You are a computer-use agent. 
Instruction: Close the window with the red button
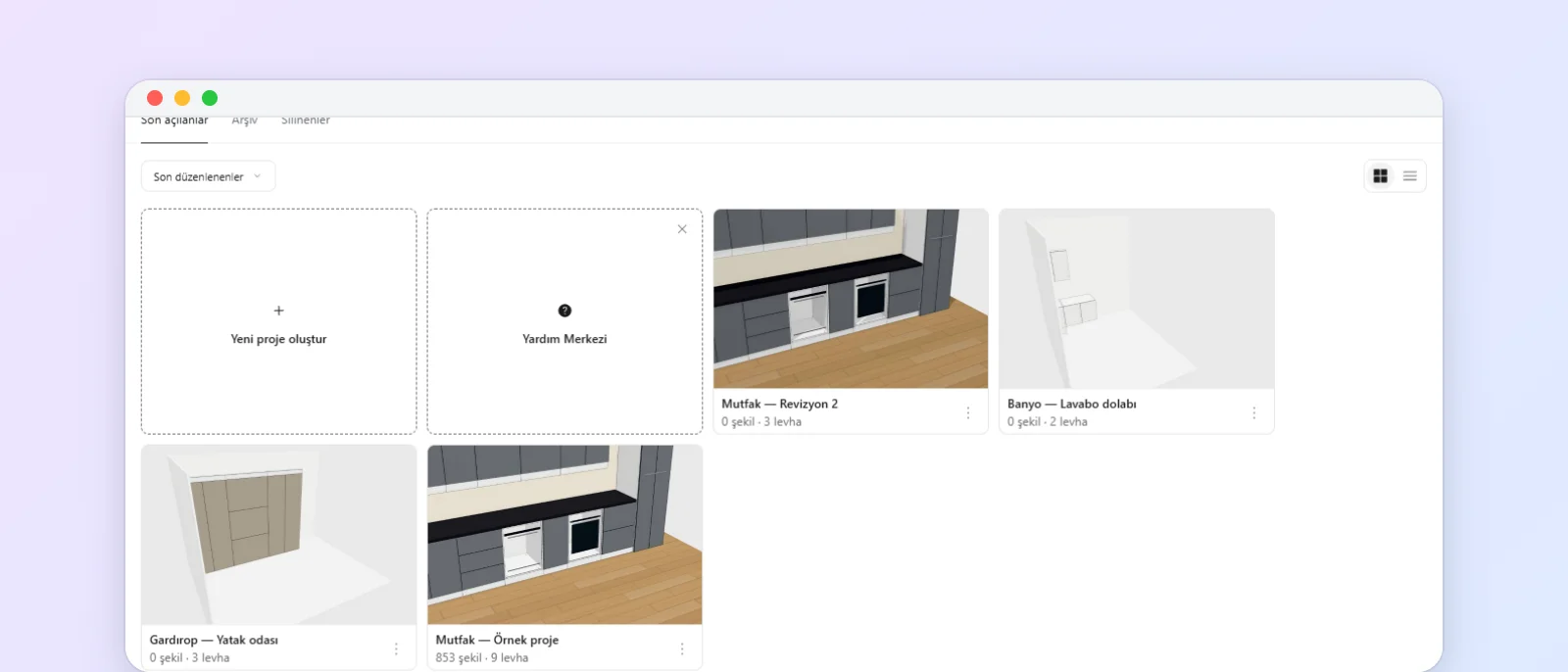pos(155,98)
